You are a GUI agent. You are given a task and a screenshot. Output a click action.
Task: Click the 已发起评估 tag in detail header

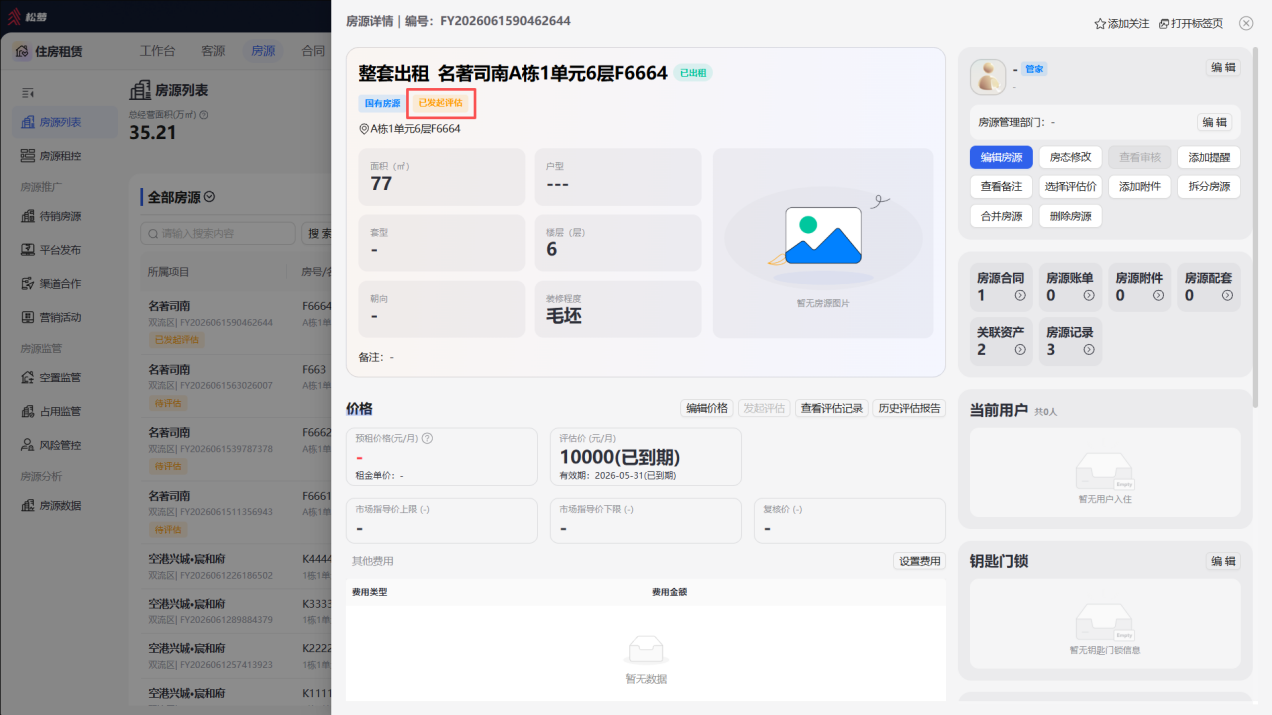[440, 103]
